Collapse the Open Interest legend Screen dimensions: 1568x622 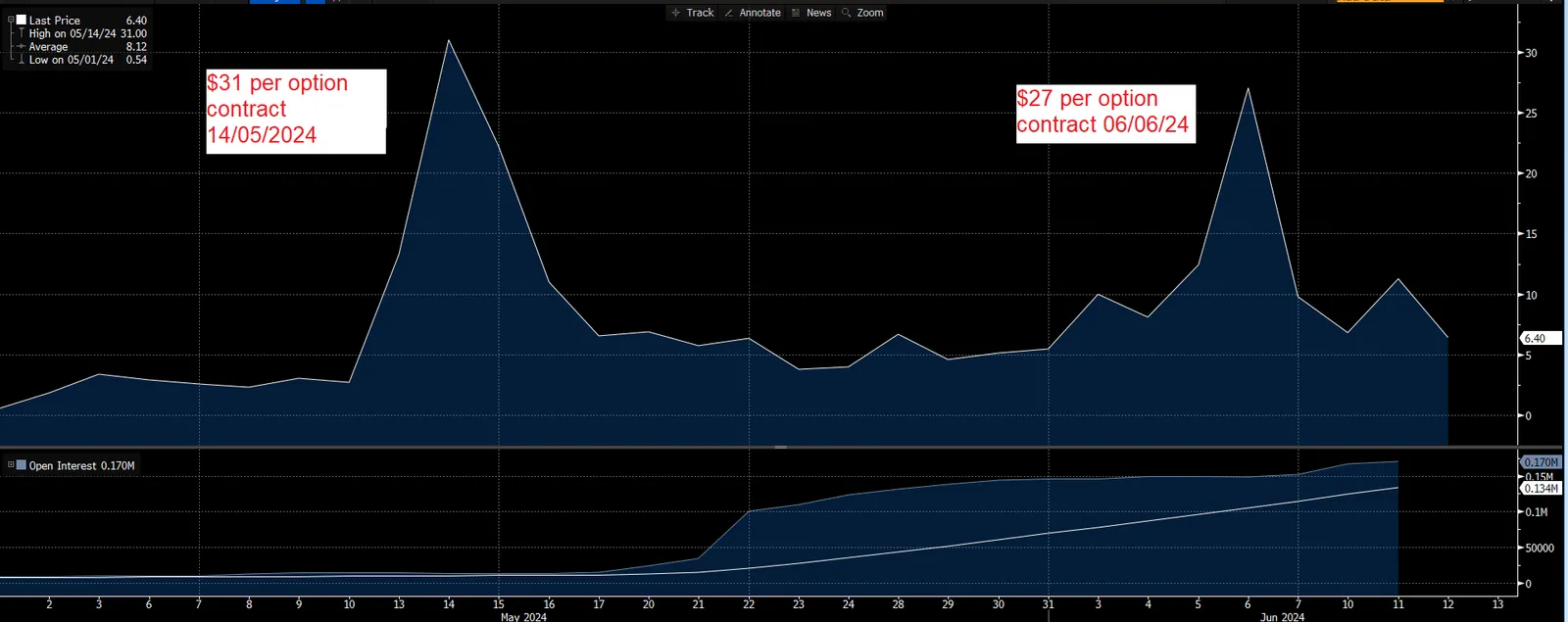(11, 465)
